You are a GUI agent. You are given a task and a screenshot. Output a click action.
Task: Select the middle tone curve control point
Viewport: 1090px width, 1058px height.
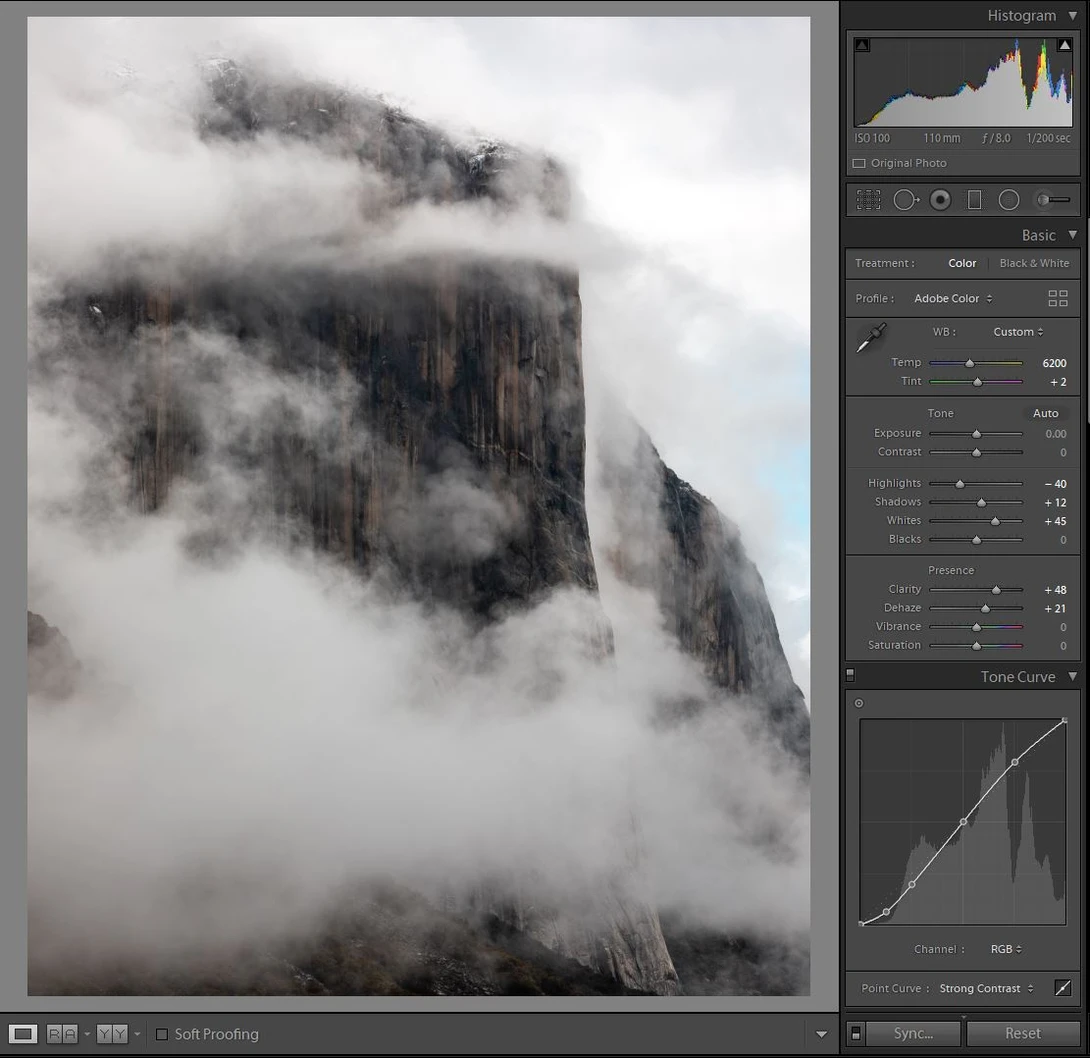click(x=963, y=822)
